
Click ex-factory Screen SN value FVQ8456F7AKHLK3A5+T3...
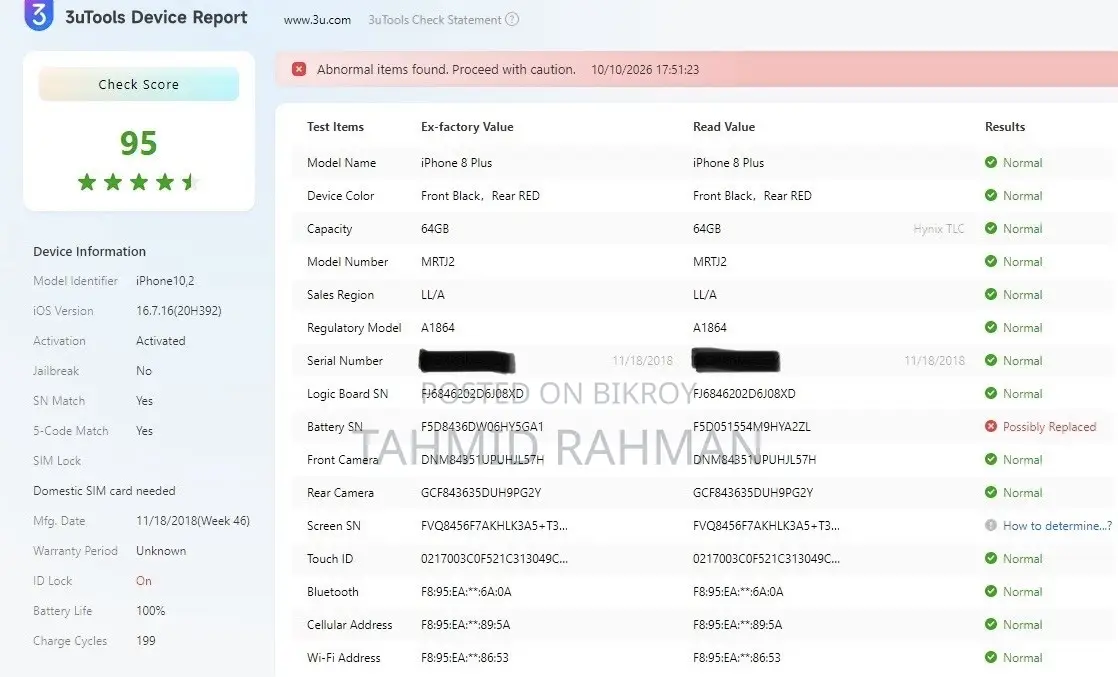494,526
